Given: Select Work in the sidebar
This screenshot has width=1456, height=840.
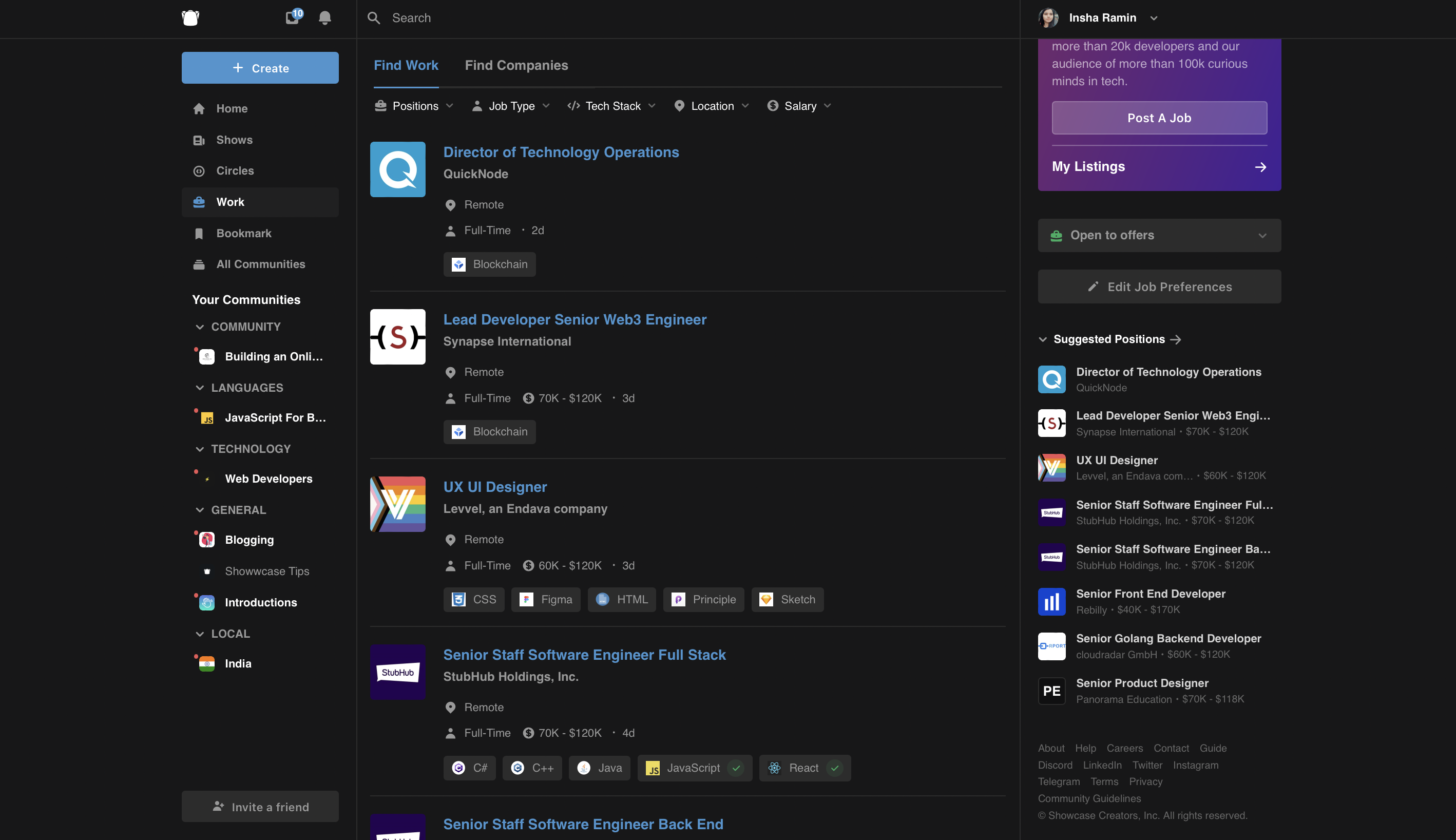Looking at the screenshot, I should [x=260, y=202].
